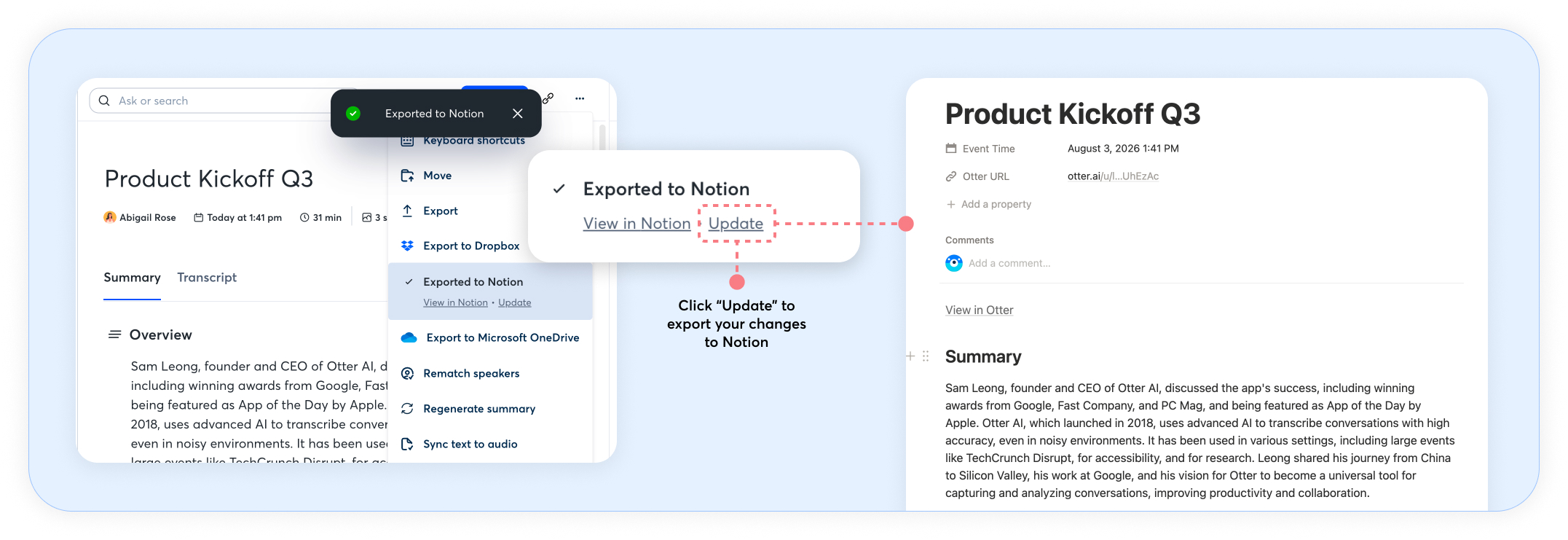Click the Sync text to audio icon
This screenshot has height=540, width=1568.
(x=407, y=444)
